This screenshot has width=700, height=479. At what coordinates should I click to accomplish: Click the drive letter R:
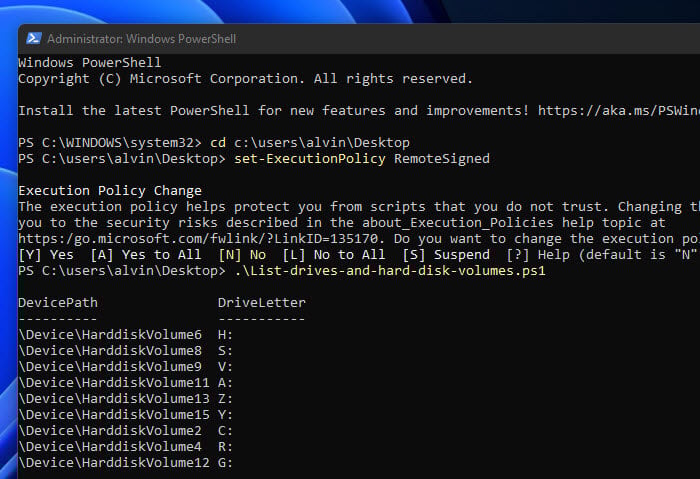(225, 447)
